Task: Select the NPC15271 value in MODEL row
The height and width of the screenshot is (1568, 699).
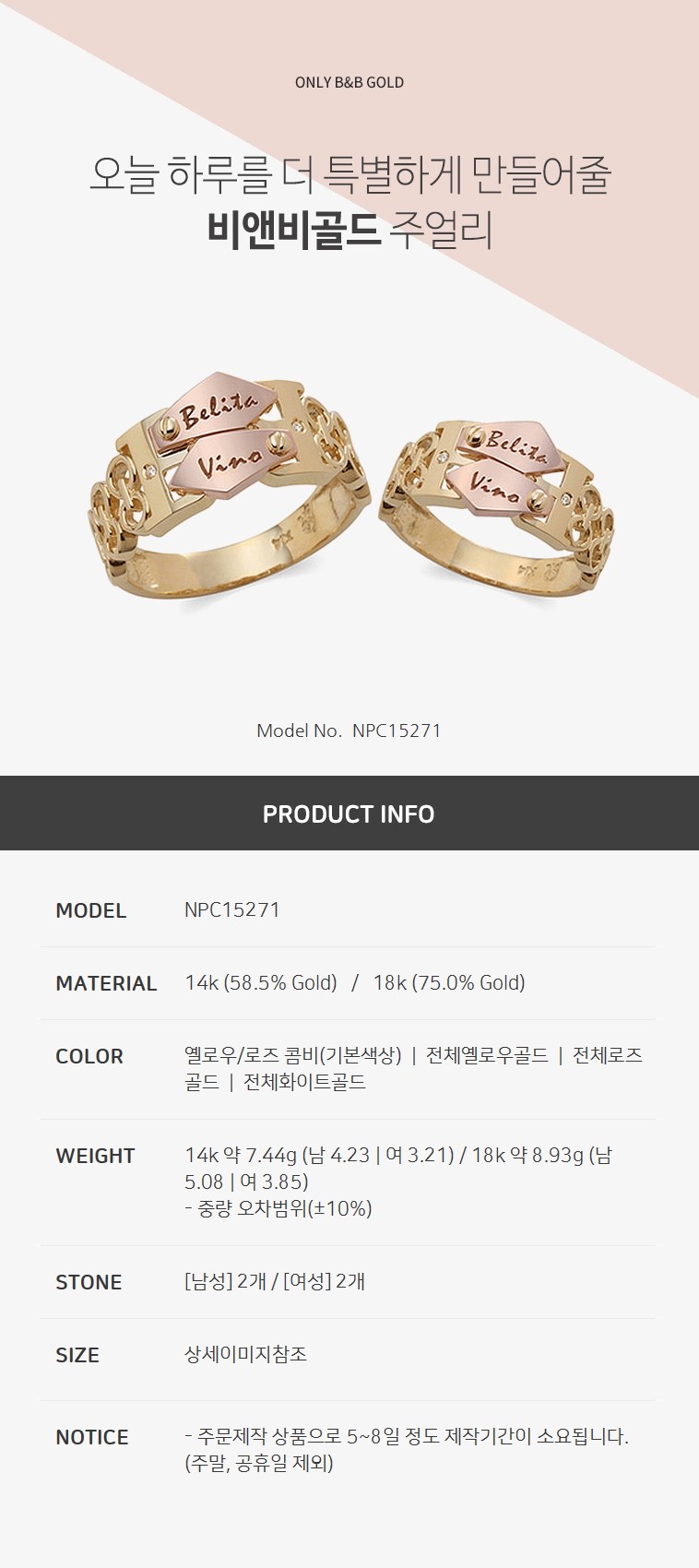Action: pos(231,909)
